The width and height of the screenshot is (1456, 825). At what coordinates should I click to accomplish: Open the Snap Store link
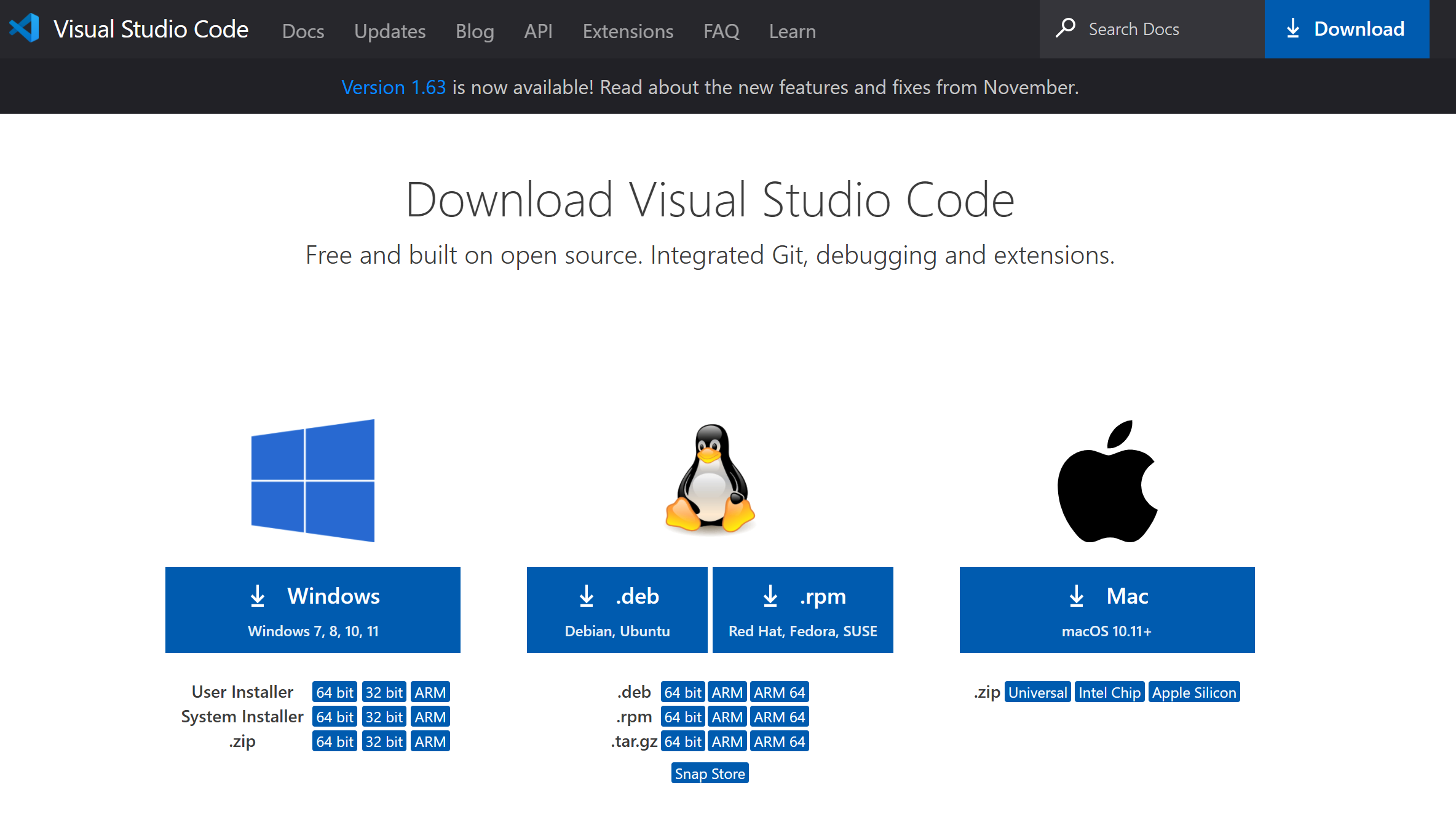tap(710, 773)
